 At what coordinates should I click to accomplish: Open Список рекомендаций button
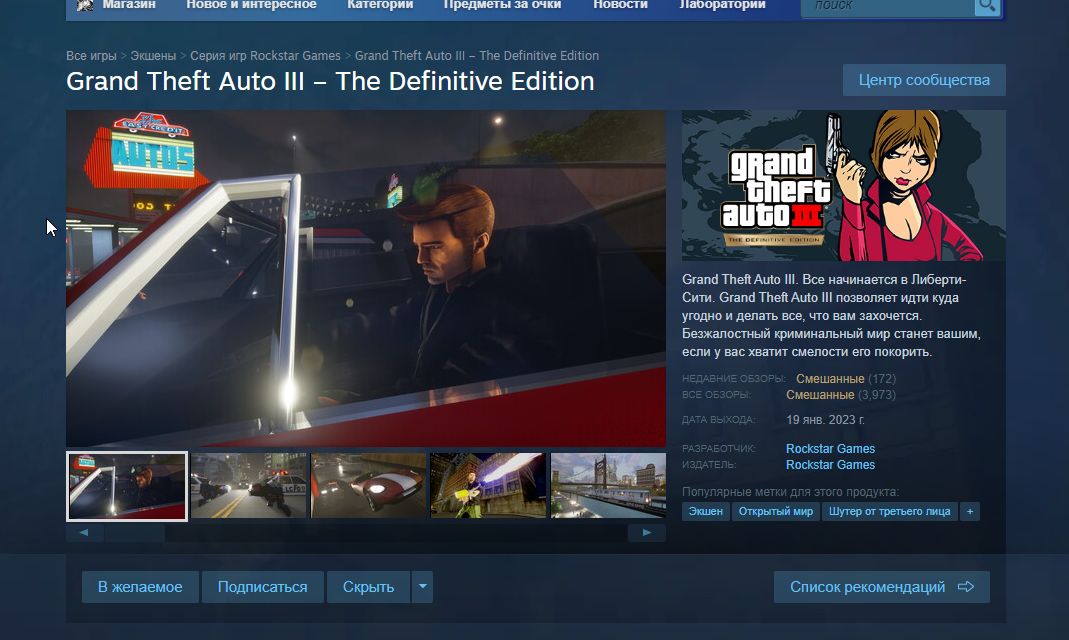[x=882, y=587]
